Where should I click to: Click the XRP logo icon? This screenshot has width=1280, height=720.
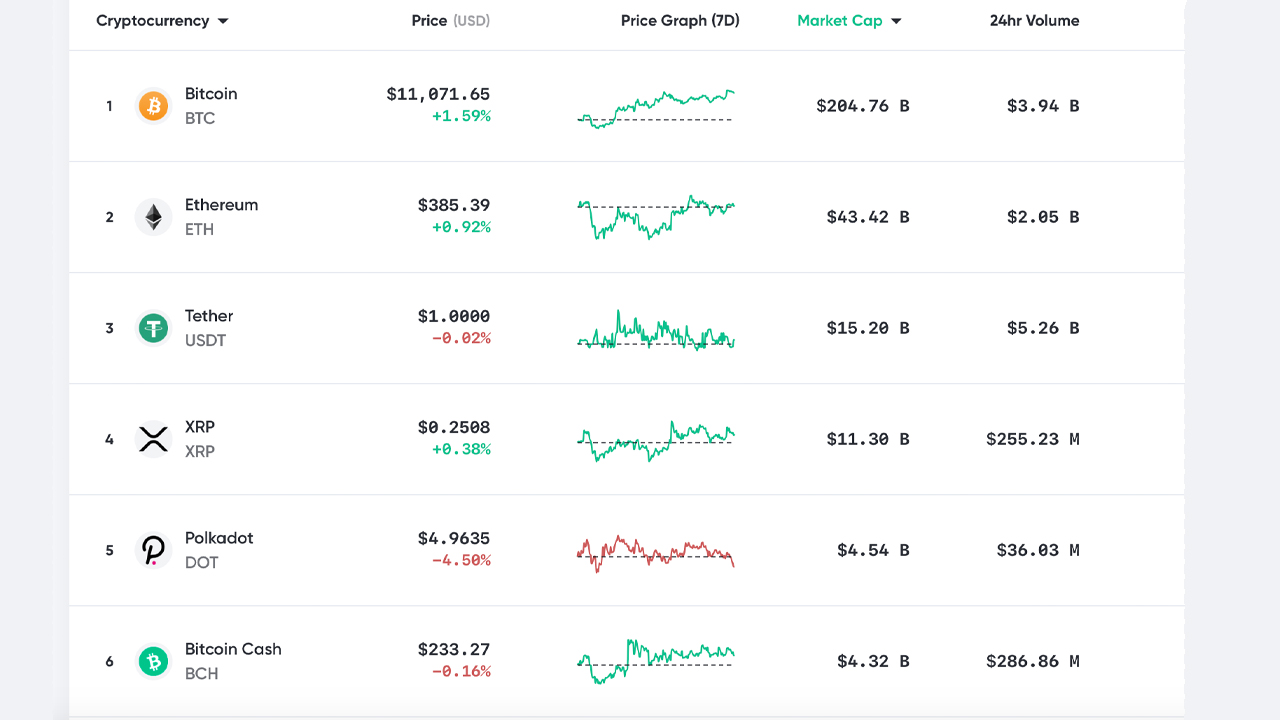click(153, 439)
